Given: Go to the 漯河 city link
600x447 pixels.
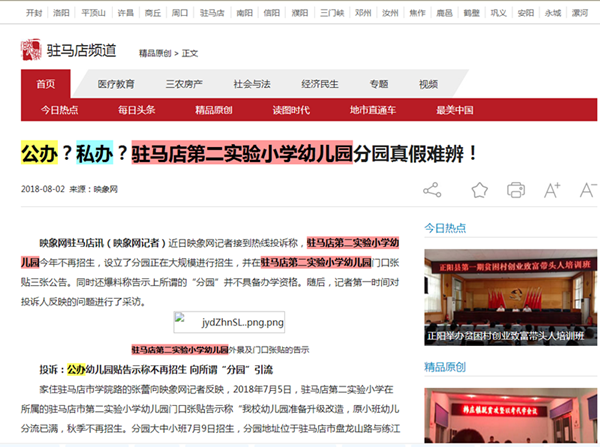Looking at the screenshot, I should coord(580,13).
